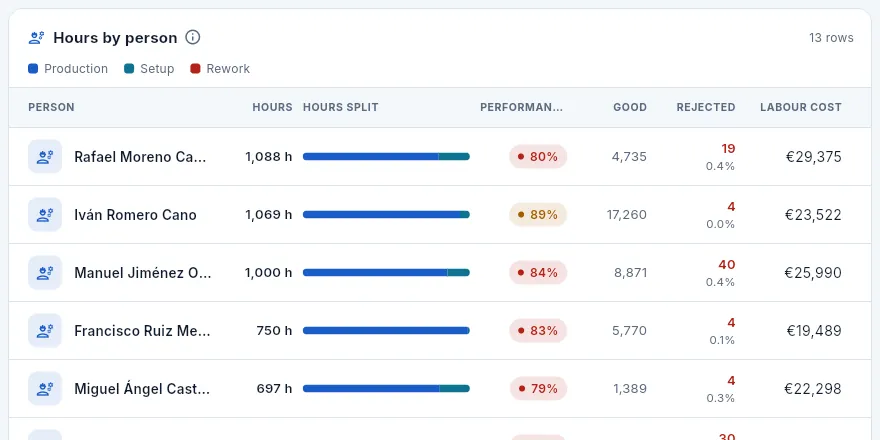This screenshot has height=440, width=880.
Task: Click Miguel Ángel's avatar icon
Action: pyautogui.click(x=45, y=388)
